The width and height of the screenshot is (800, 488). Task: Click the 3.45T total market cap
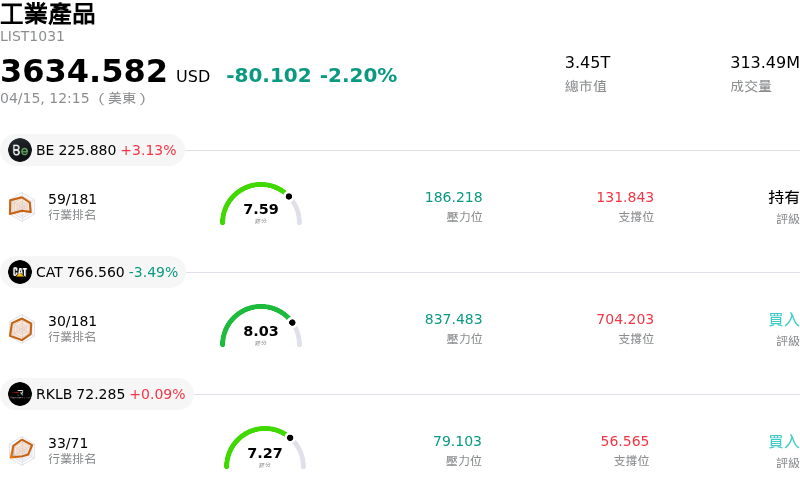click(x=588, y=62)
